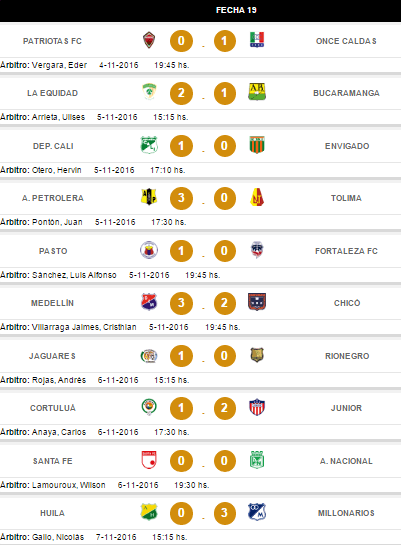Click Medellín's score of 3
The height and width of the screenshot is (545, 401).
[181, 303]
